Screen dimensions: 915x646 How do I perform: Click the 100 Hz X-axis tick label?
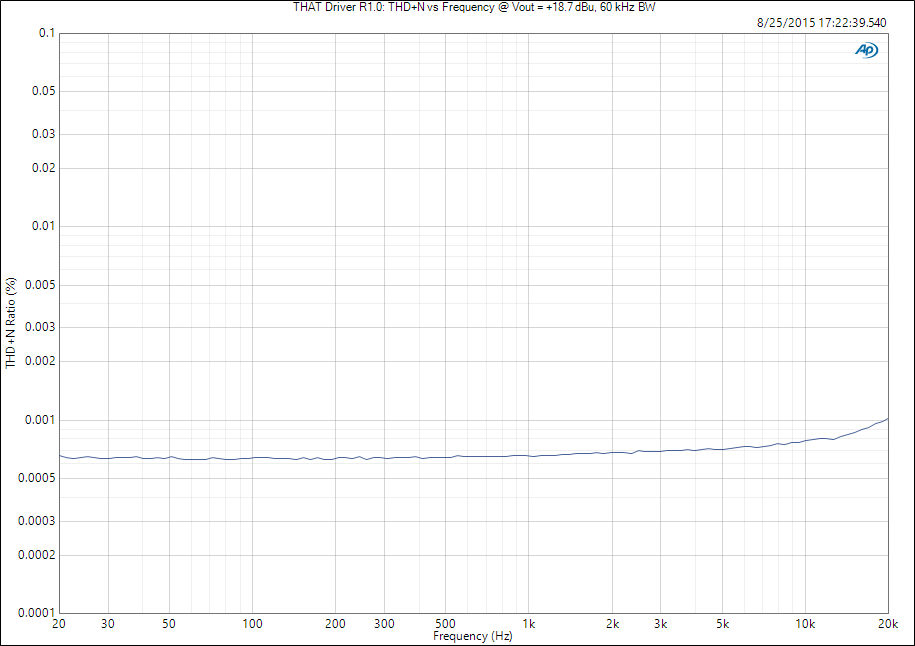253,624
